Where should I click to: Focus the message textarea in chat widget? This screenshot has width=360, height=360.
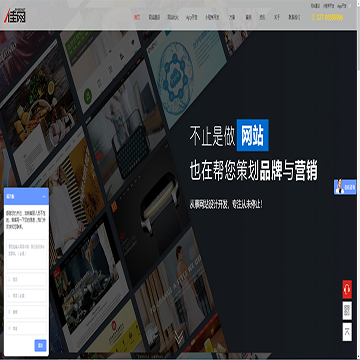(26, 254)
